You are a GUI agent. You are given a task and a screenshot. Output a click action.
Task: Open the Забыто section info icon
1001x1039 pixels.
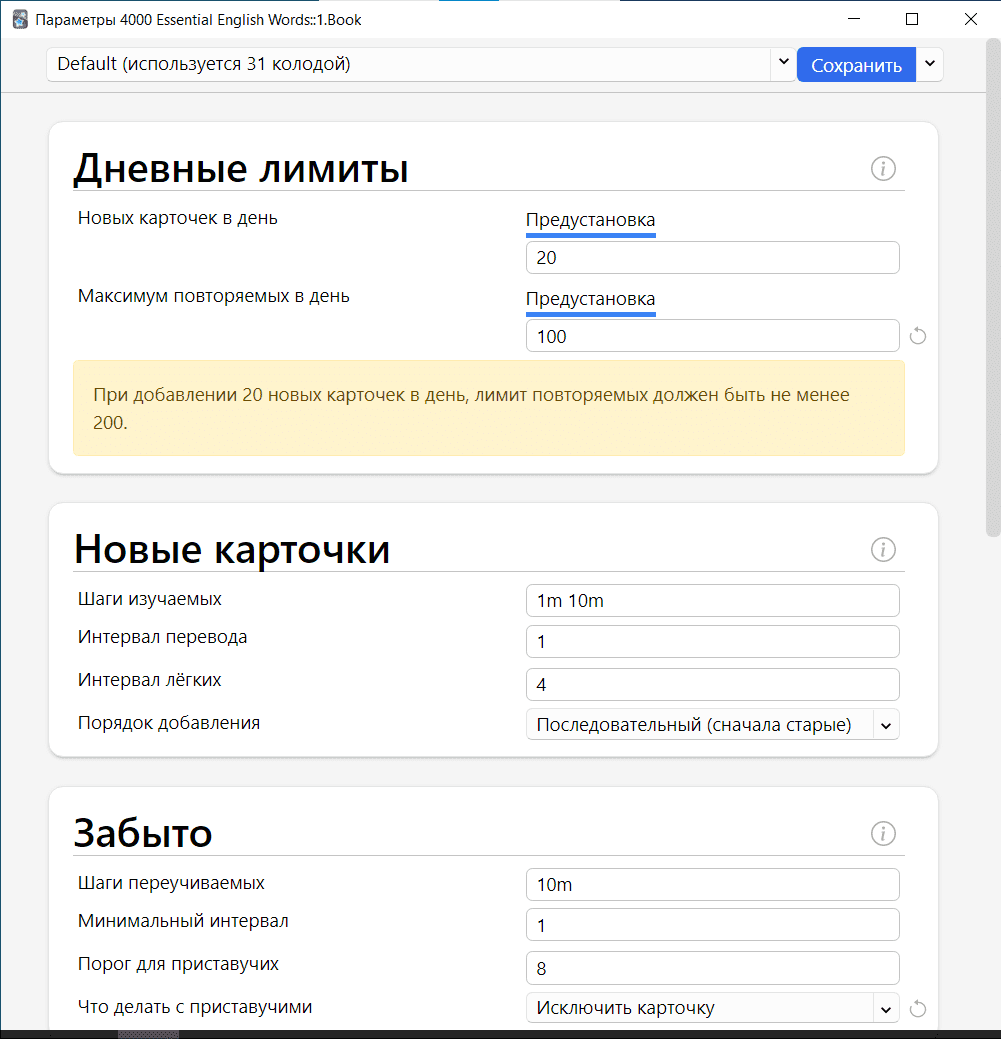coord(883,833)
